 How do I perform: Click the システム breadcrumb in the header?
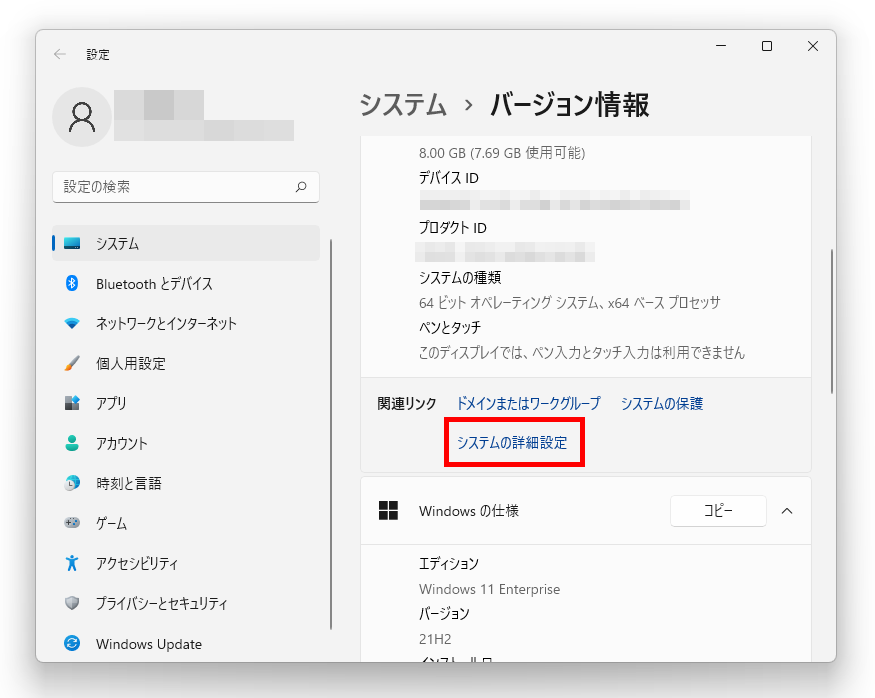tap(403, 104)
